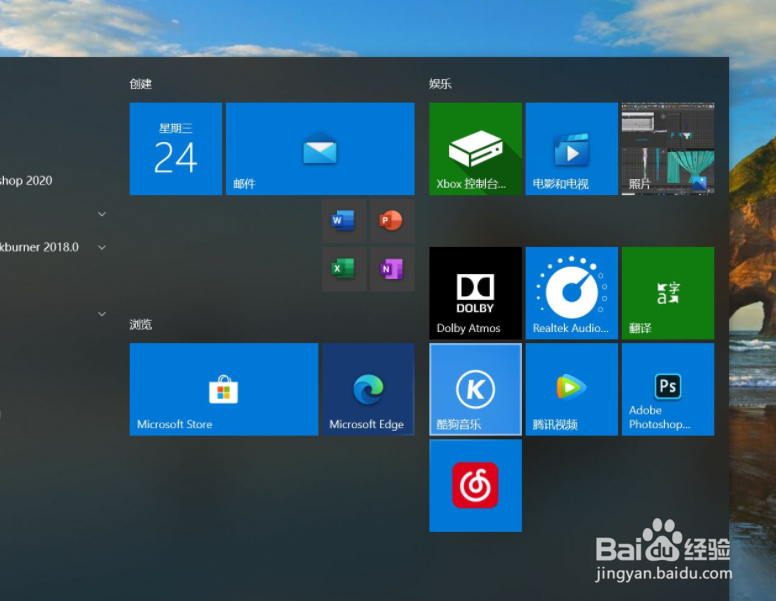Launch Word from the small tile
The image size is (776, 601).
point(344,221)
